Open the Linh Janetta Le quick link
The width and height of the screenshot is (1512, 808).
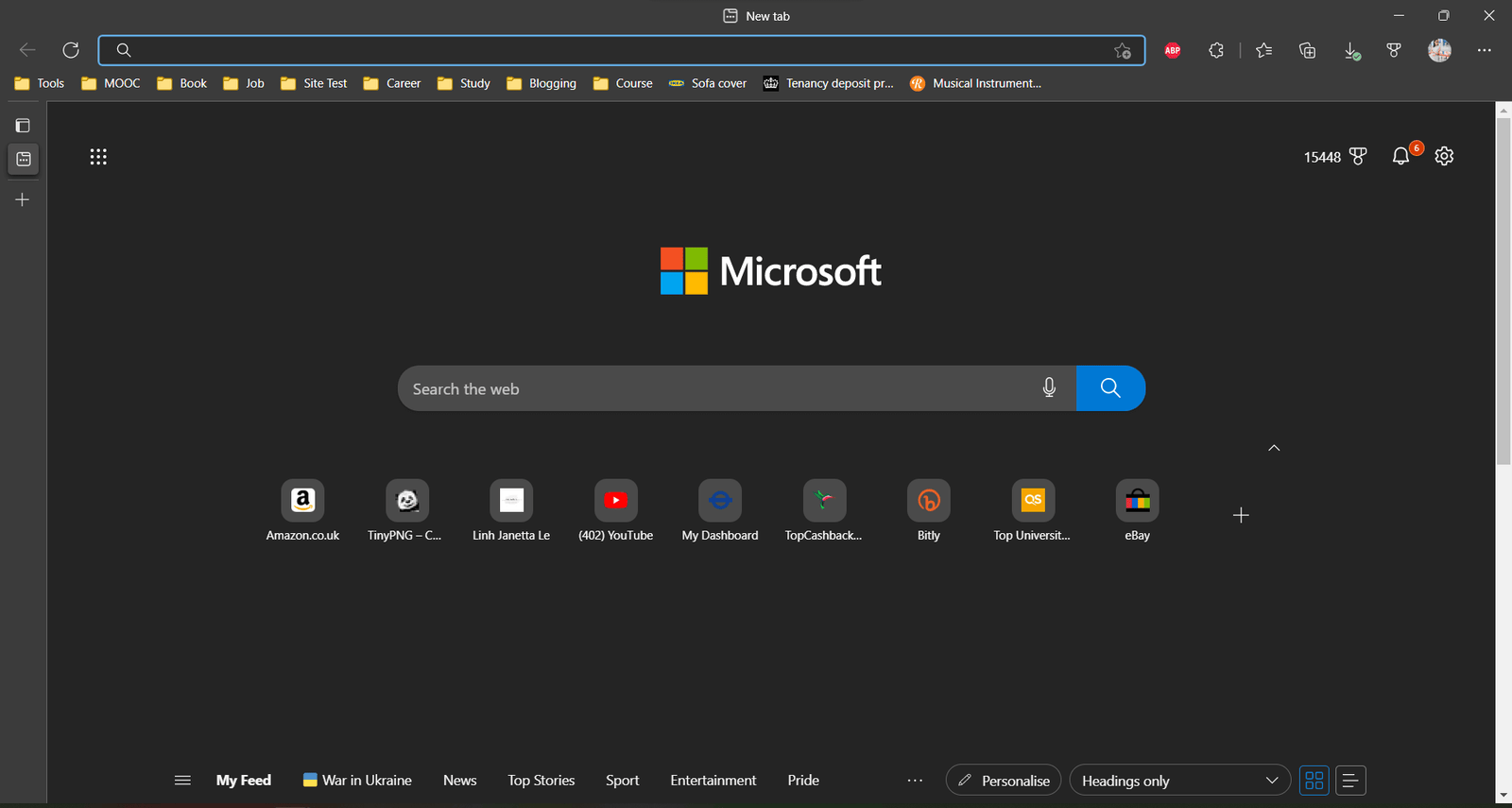[x=511, y=511]
